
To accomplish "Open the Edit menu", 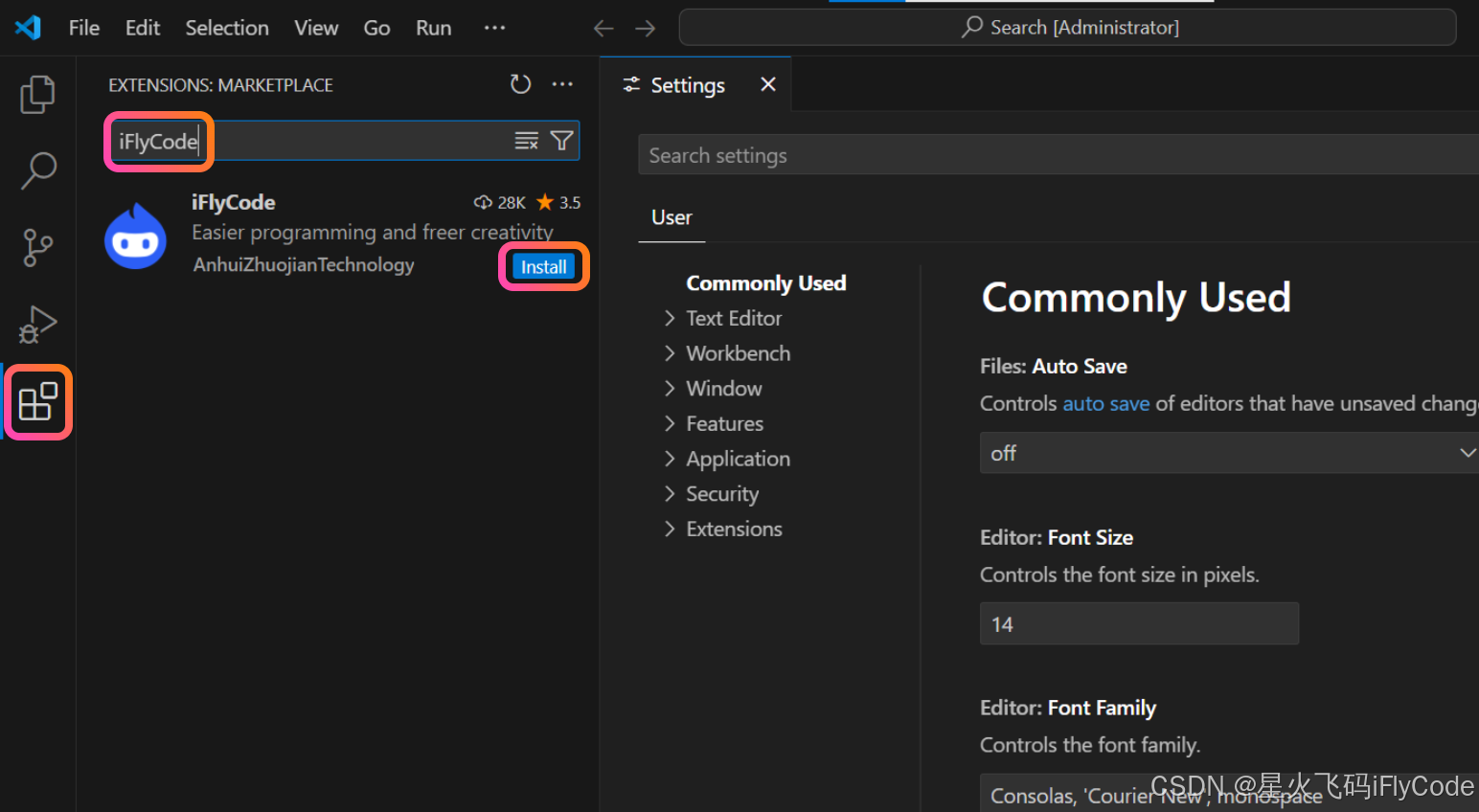I will [x=143, y=28].
